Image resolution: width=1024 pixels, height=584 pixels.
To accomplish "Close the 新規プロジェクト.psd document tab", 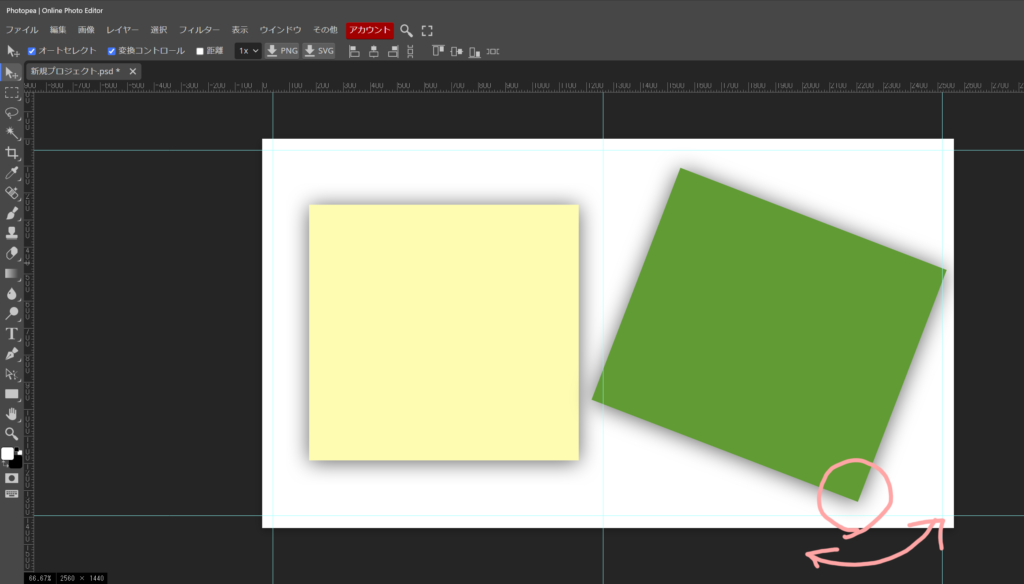I will tap(133, 72).
